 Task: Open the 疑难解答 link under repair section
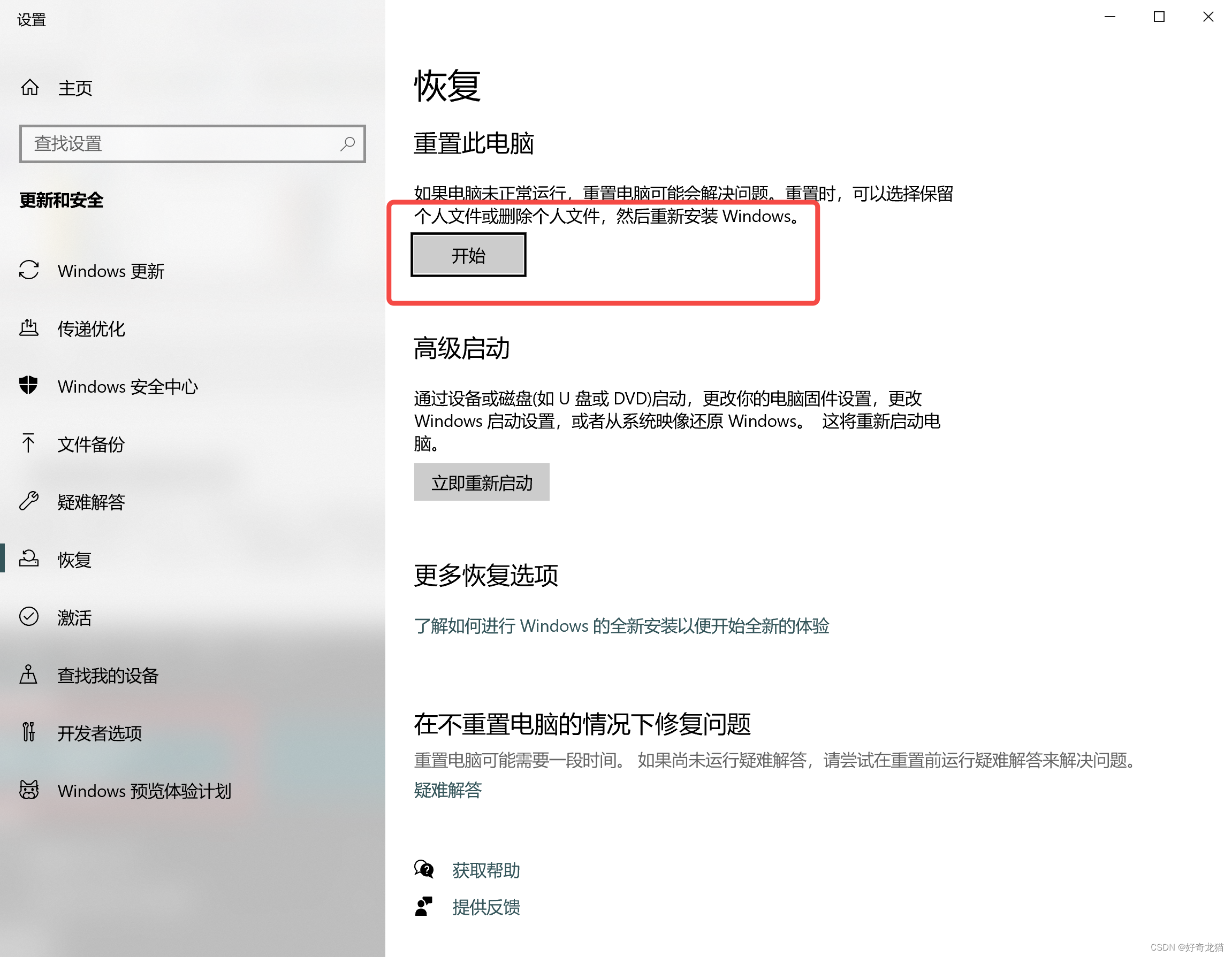pos(447,790)
